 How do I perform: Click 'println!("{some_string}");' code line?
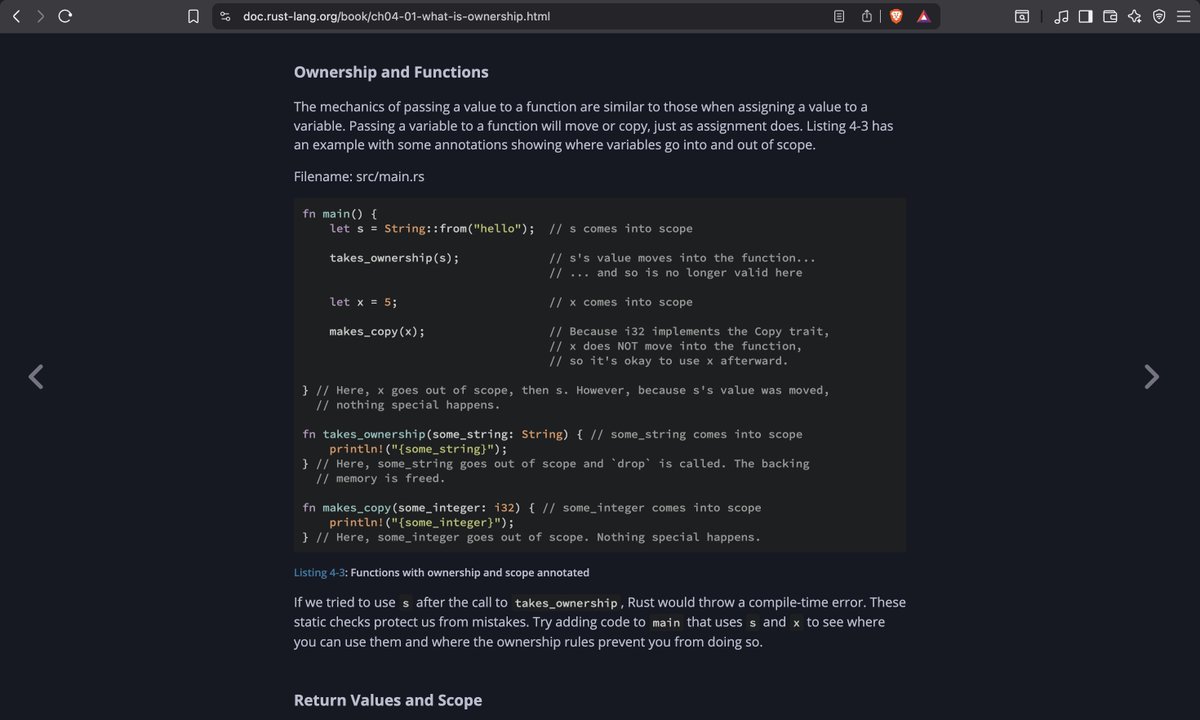tap(419, 449)
